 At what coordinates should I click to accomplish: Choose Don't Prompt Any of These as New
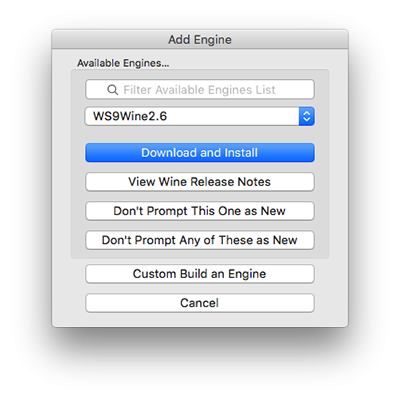coord(200,240)
